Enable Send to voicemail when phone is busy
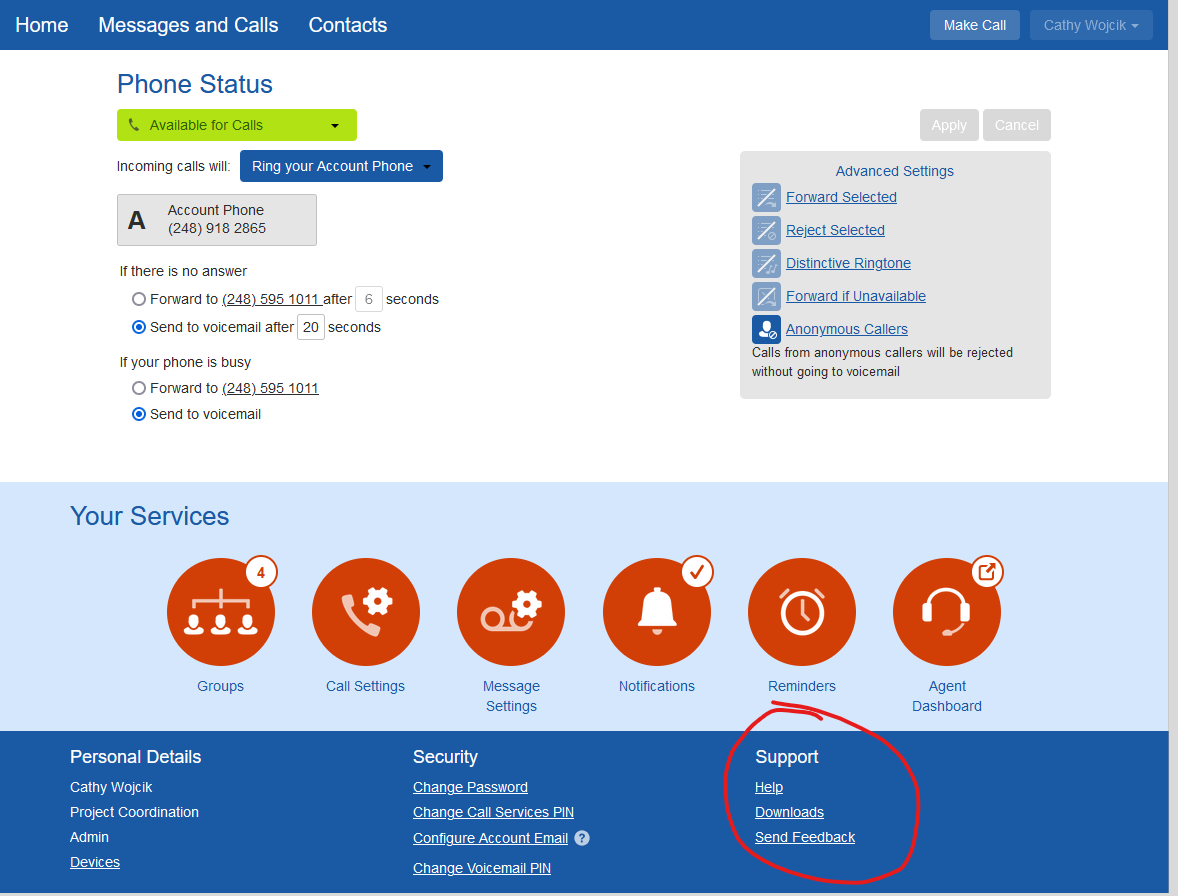 pos(138,414)
